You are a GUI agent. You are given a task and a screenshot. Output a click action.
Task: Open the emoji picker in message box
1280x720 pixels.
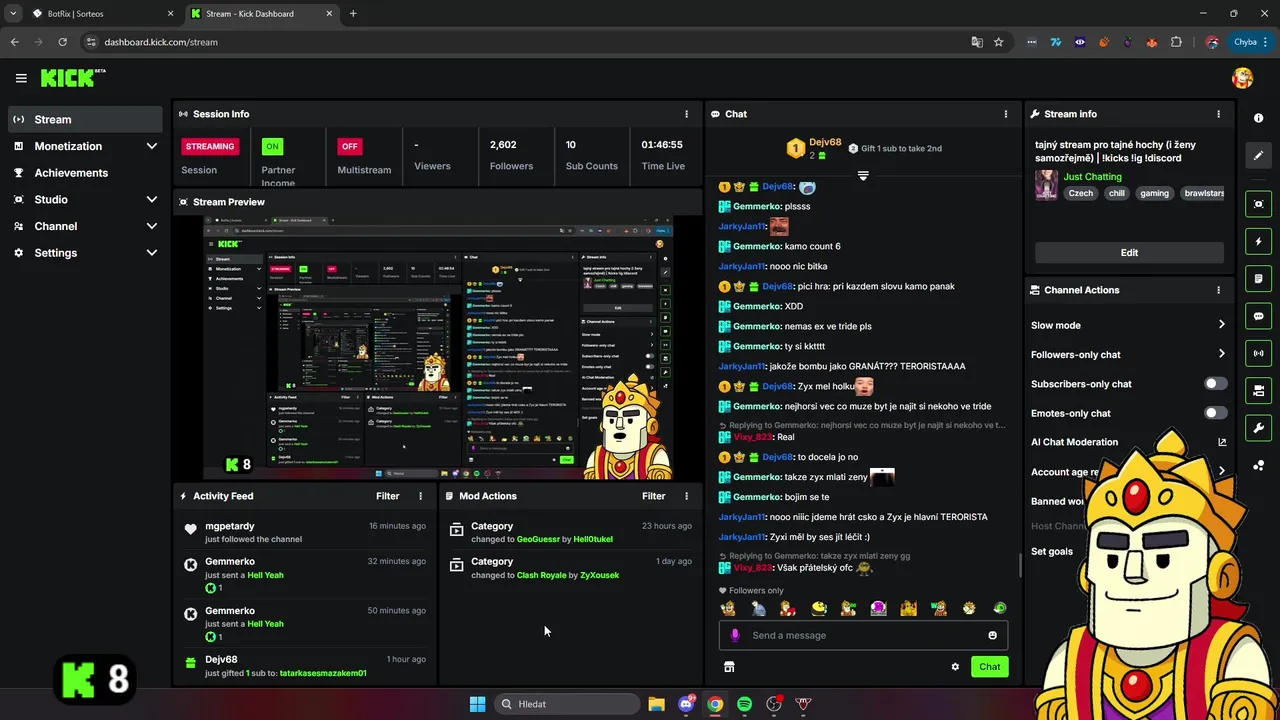(x=992, y=635)
